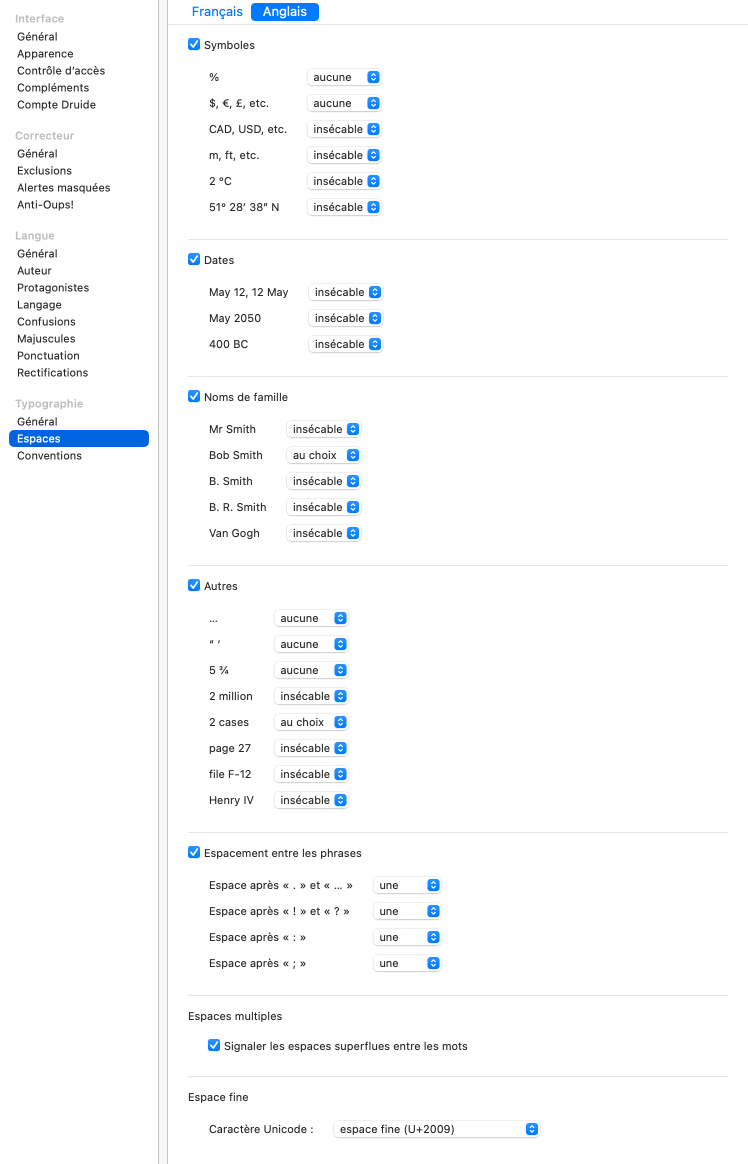The height and width of the screenshot is (1164, 748).
Task: Uncheck Signaler les espaces superflues option
Action: (214, 1046)
